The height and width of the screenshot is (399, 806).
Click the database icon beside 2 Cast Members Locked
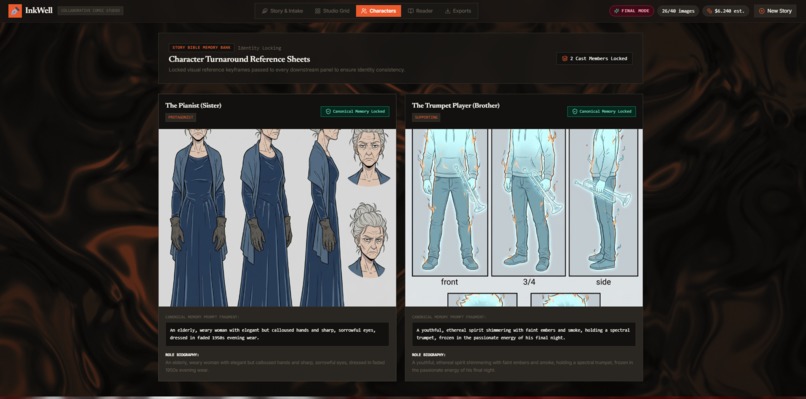pyautogui.click(x=564, y=59)
